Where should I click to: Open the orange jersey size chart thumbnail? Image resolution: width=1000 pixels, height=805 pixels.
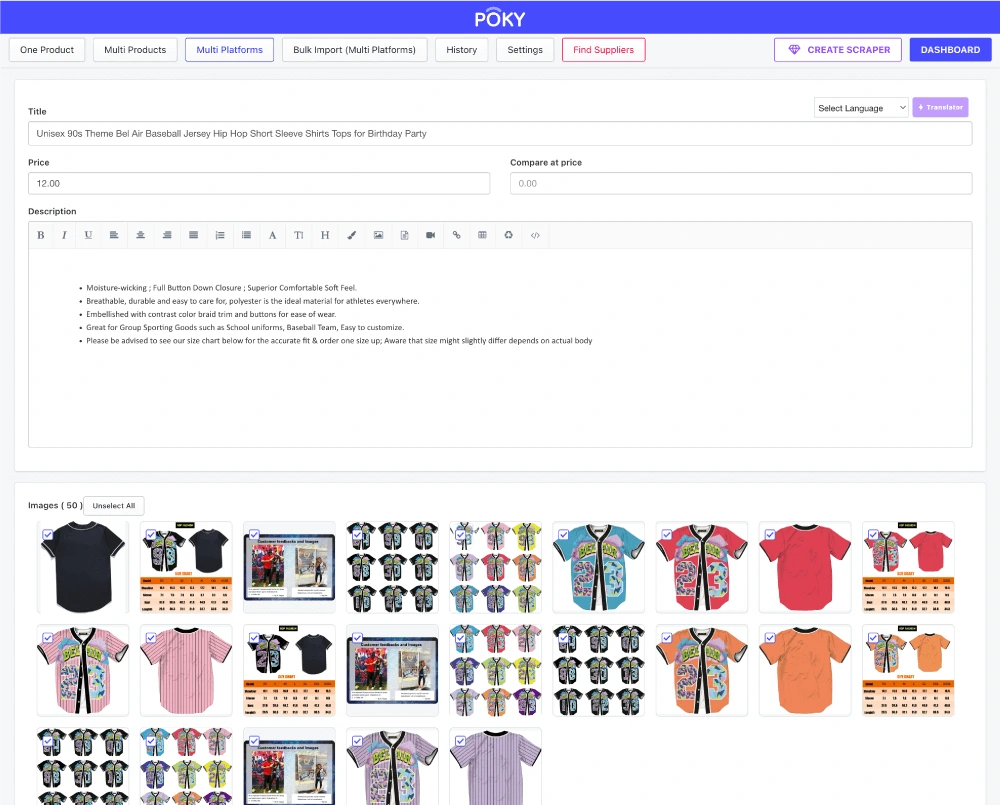coord(908,670)
